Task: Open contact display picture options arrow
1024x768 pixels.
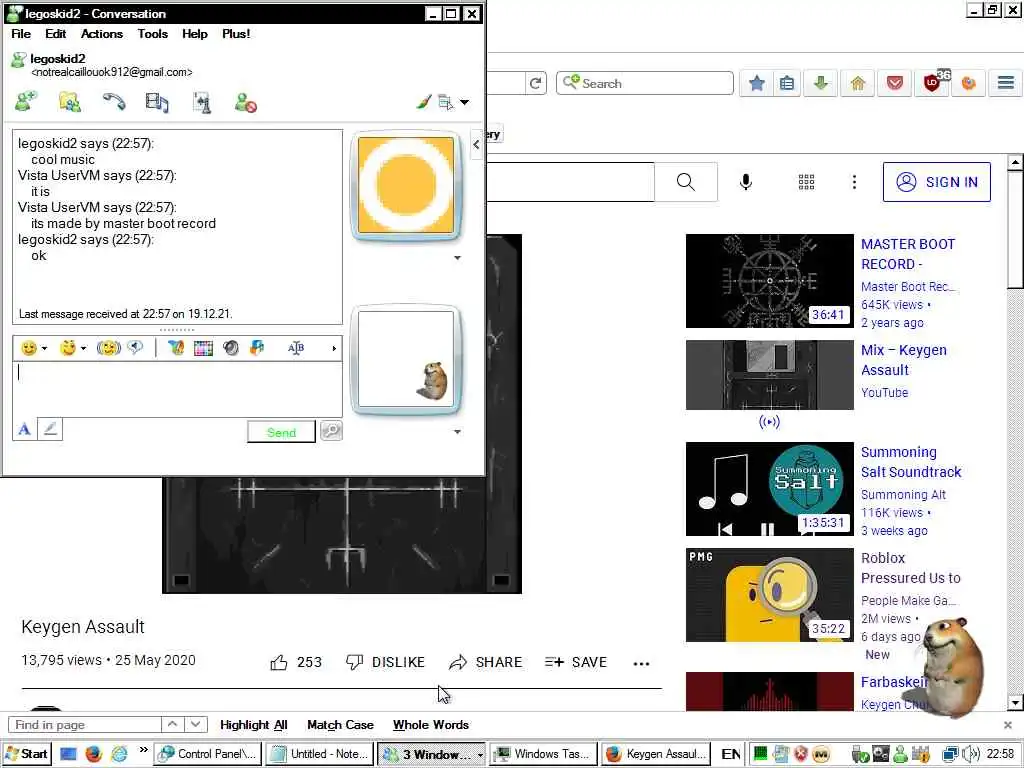Action: tap(457, 258)
